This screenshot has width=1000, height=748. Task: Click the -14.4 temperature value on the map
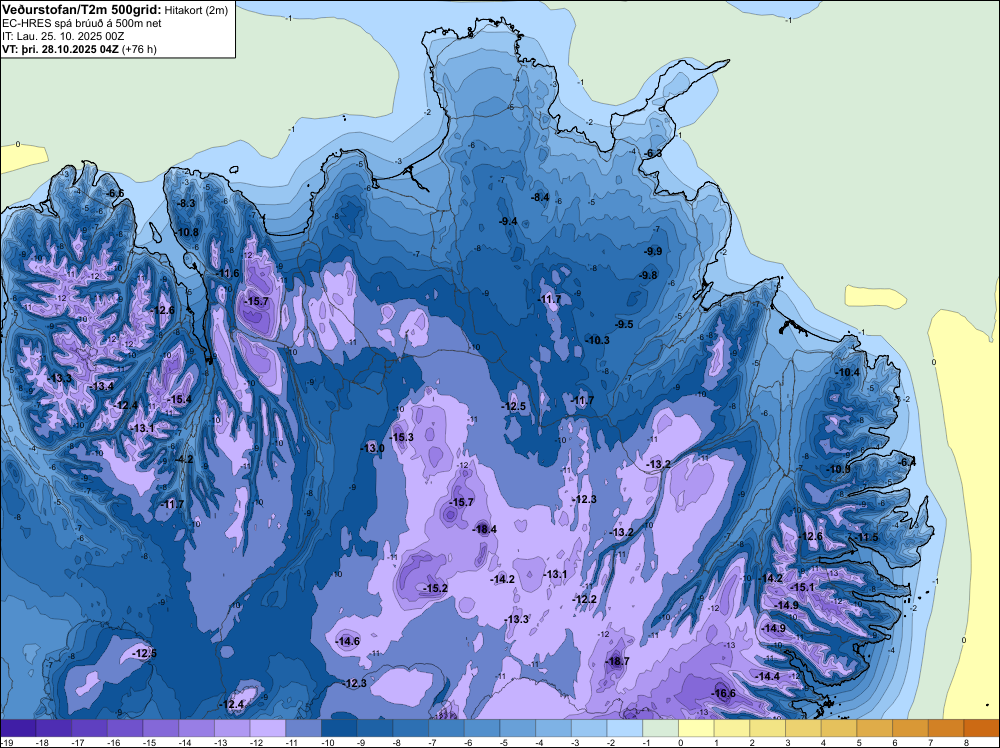coord(767,677)
